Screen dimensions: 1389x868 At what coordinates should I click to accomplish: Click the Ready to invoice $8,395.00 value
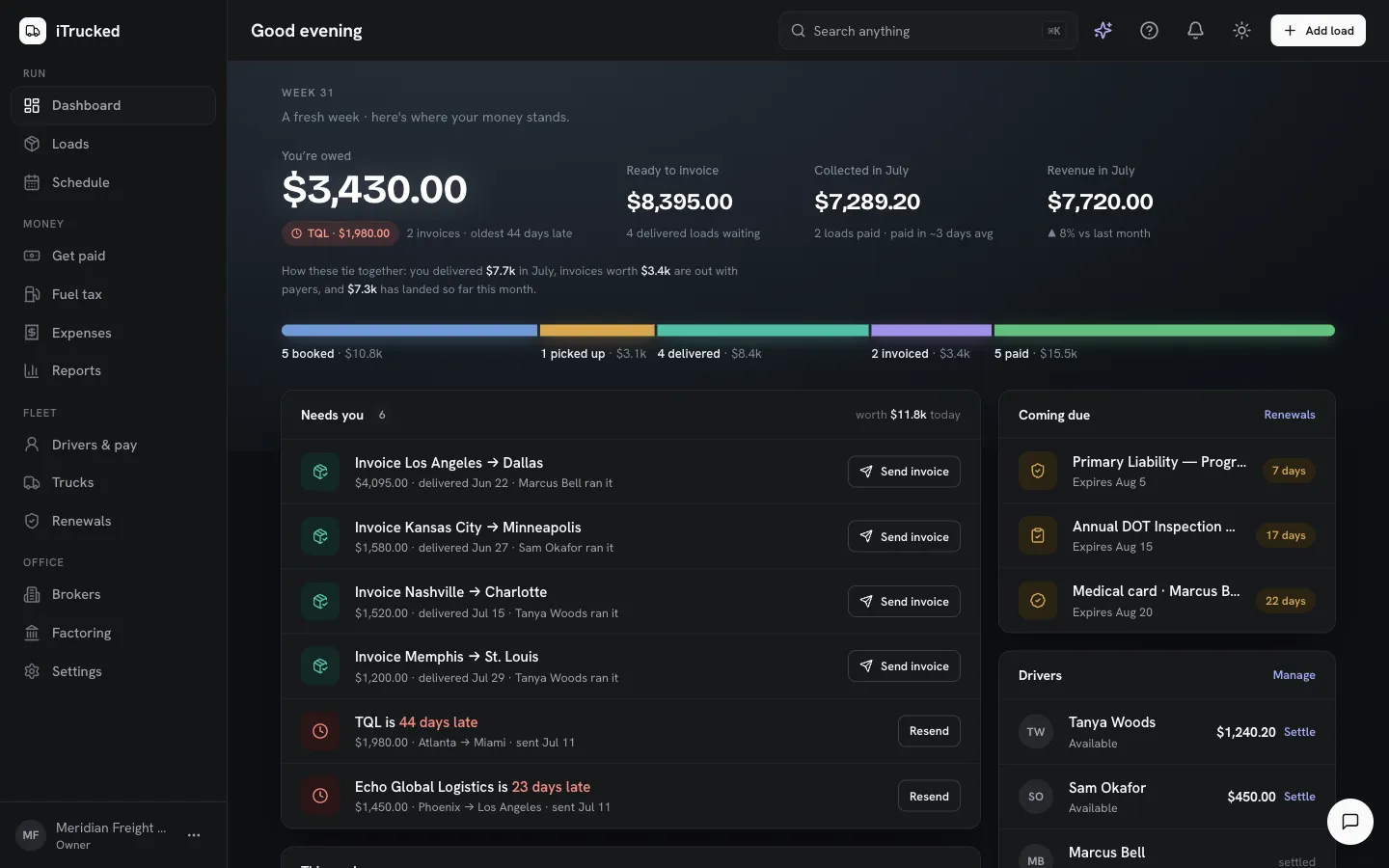[679, 202]
